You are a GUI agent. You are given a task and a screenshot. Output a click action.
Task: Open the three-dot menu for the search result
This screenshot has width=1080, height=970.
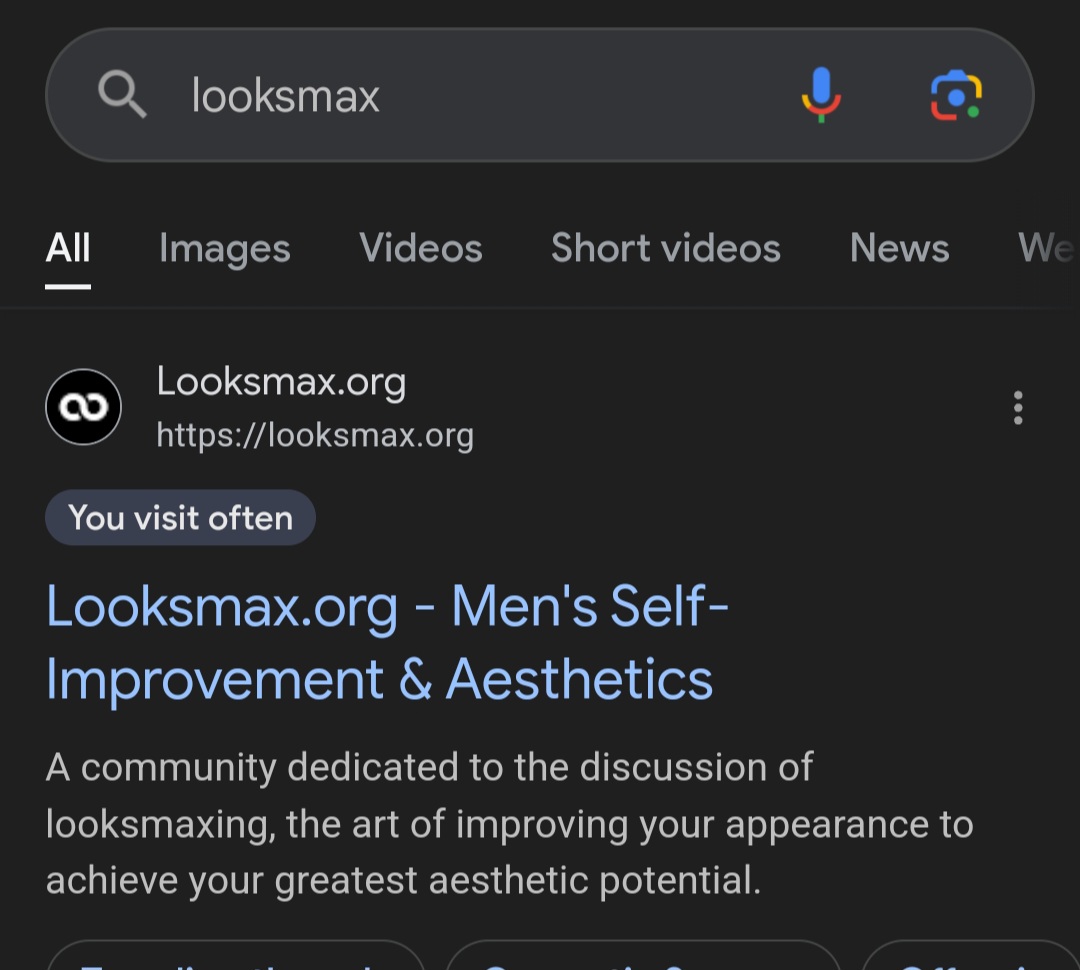1017,407
